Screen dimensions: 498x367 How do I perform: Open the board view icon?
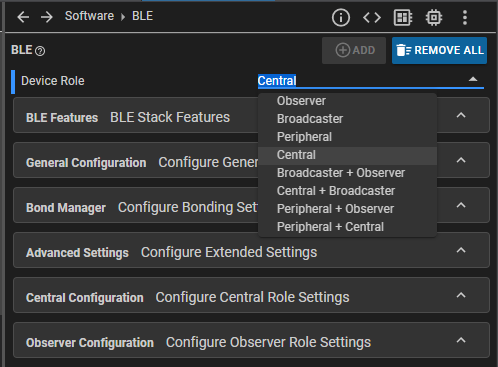[403, 17]
